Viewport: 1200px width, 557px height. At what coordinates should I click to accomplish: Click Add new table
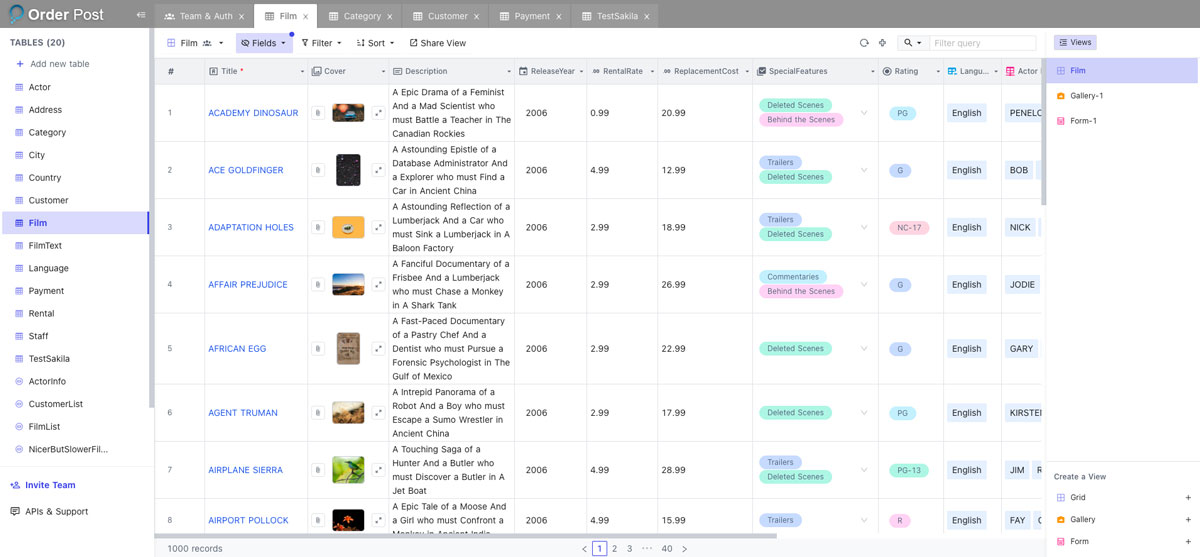(59, 64)
